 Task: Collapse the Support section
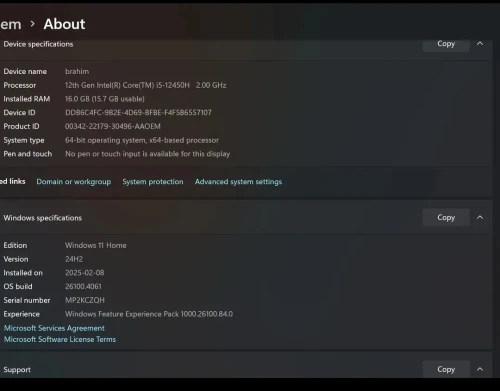[x=480, y=369]
